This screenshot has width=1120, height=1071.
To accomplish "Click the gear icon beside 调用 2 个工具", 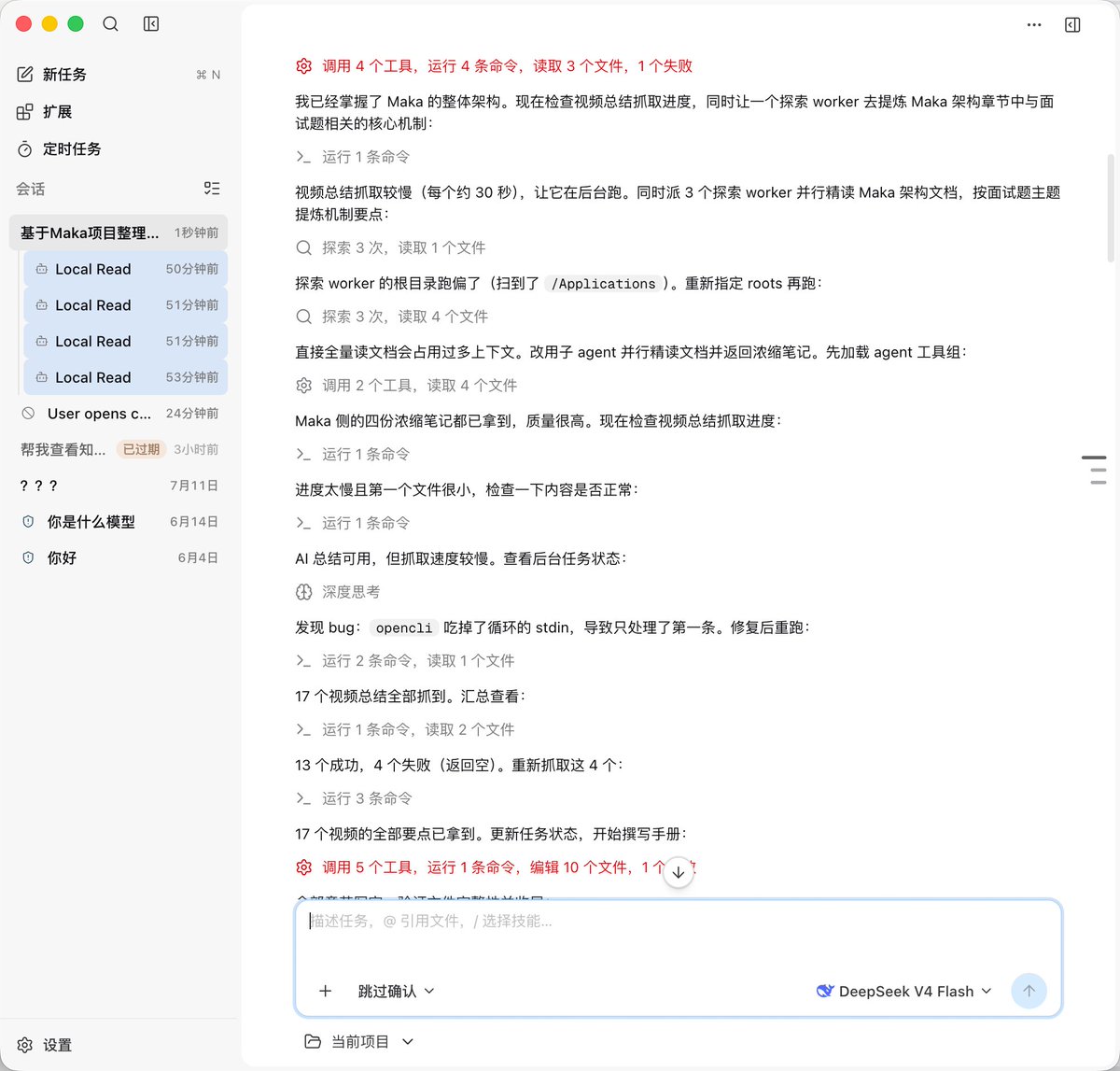I will tap(303, 386).
